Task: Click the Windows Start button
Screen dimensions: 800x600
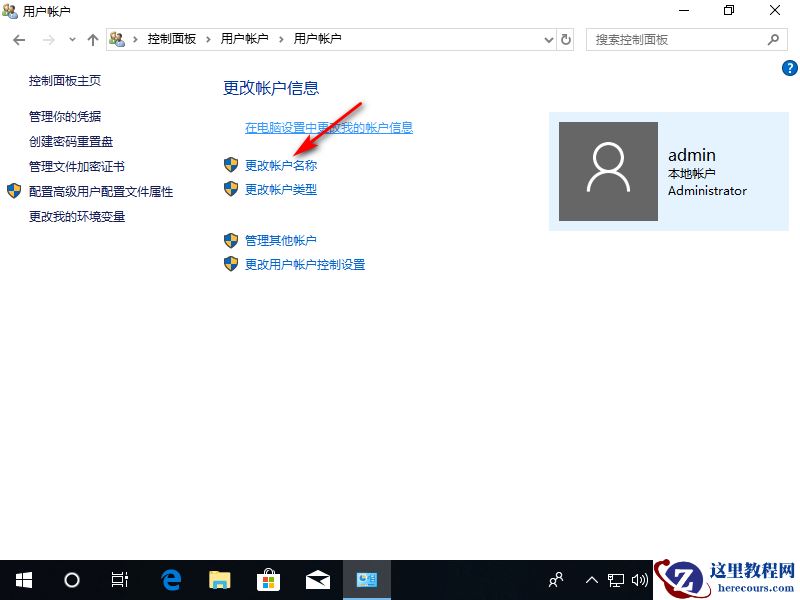Action: tap(23, 579)
